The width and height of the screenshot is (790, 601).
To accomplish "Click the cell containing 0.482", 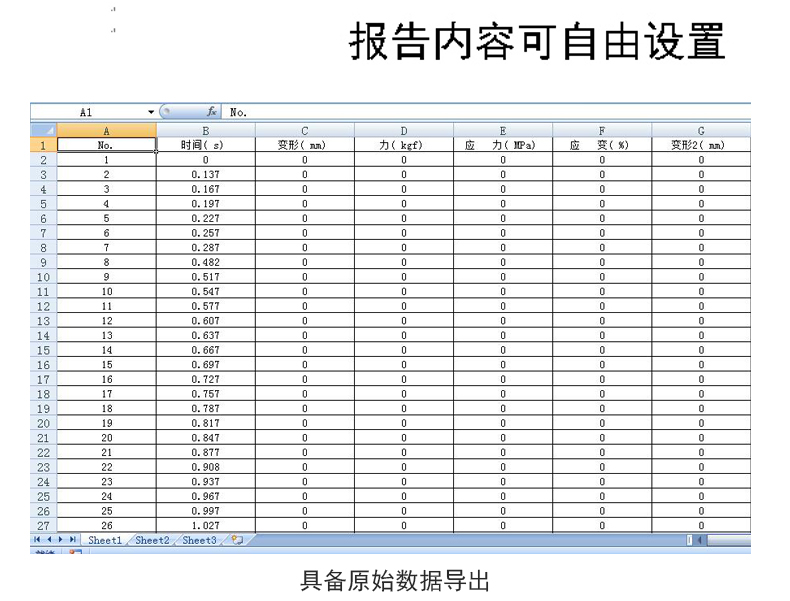I will pyautogui.click(x=205, y=262).
